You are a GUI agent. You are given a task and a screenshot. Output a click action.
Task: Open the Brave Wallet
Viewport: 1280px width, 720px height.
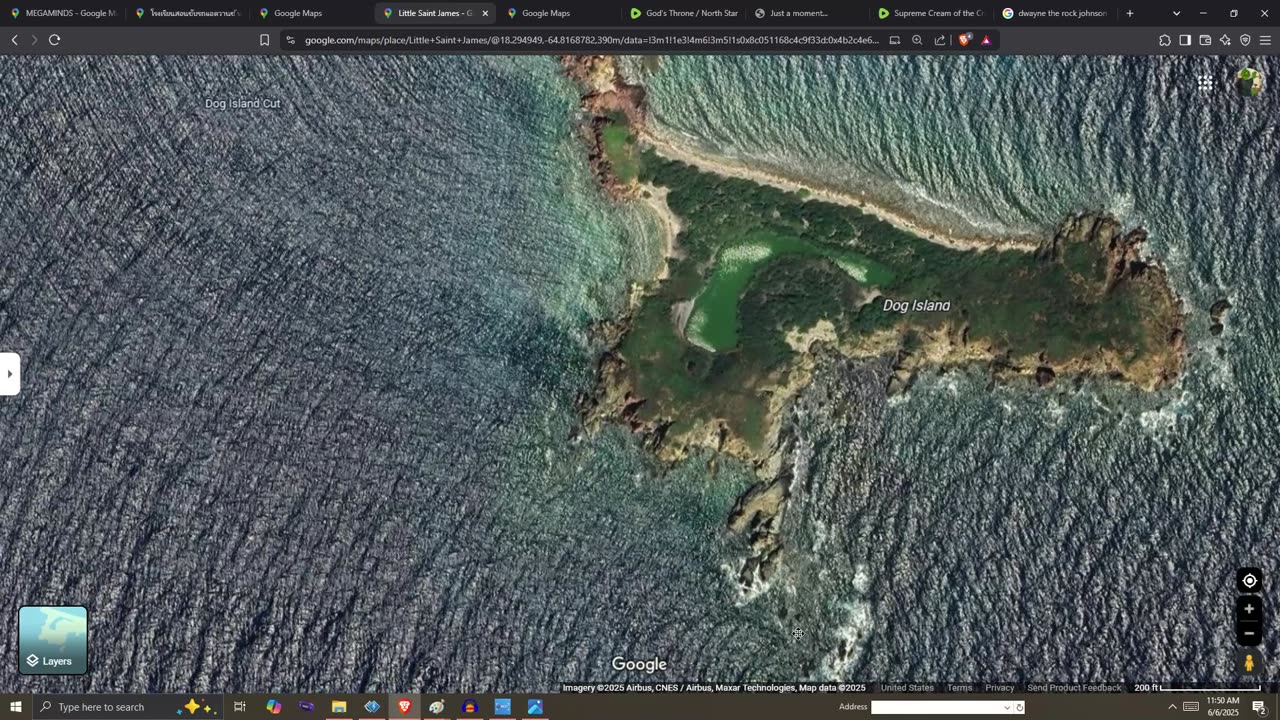coord(1205,40)
